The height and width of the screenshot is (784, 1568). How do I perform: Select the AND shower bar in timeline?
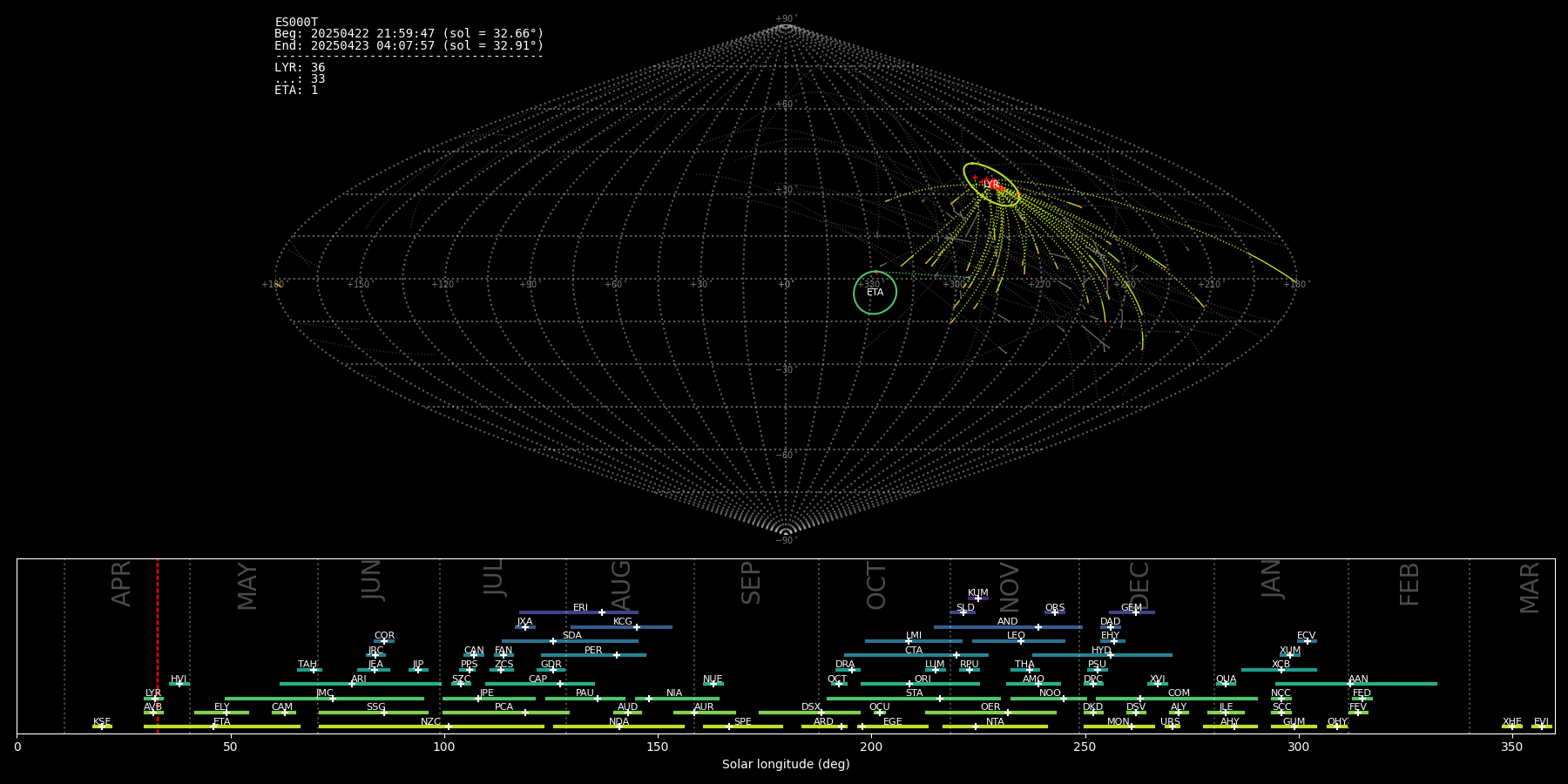tap(1008, 626)
